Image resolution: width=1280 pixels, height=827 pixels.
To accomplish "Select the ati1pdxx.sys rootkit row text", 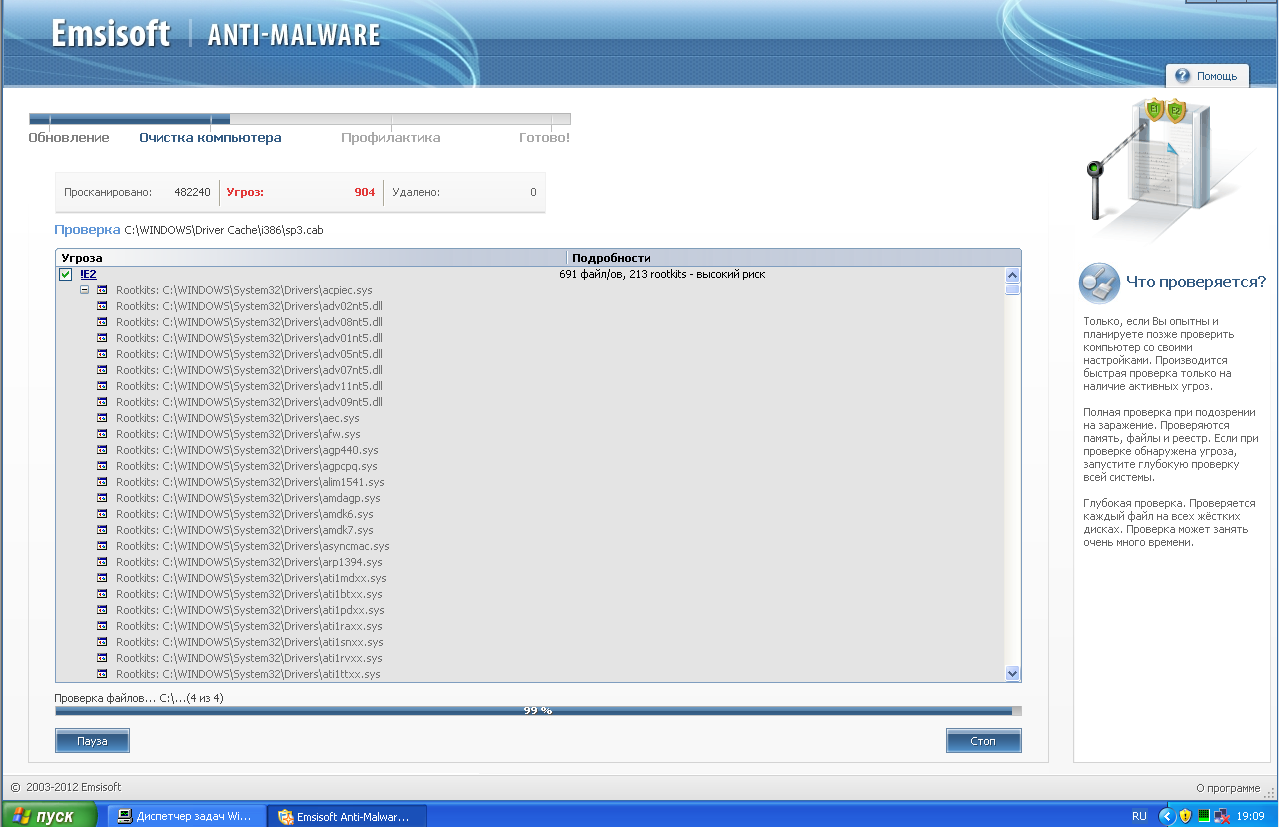I will [250, 610].
